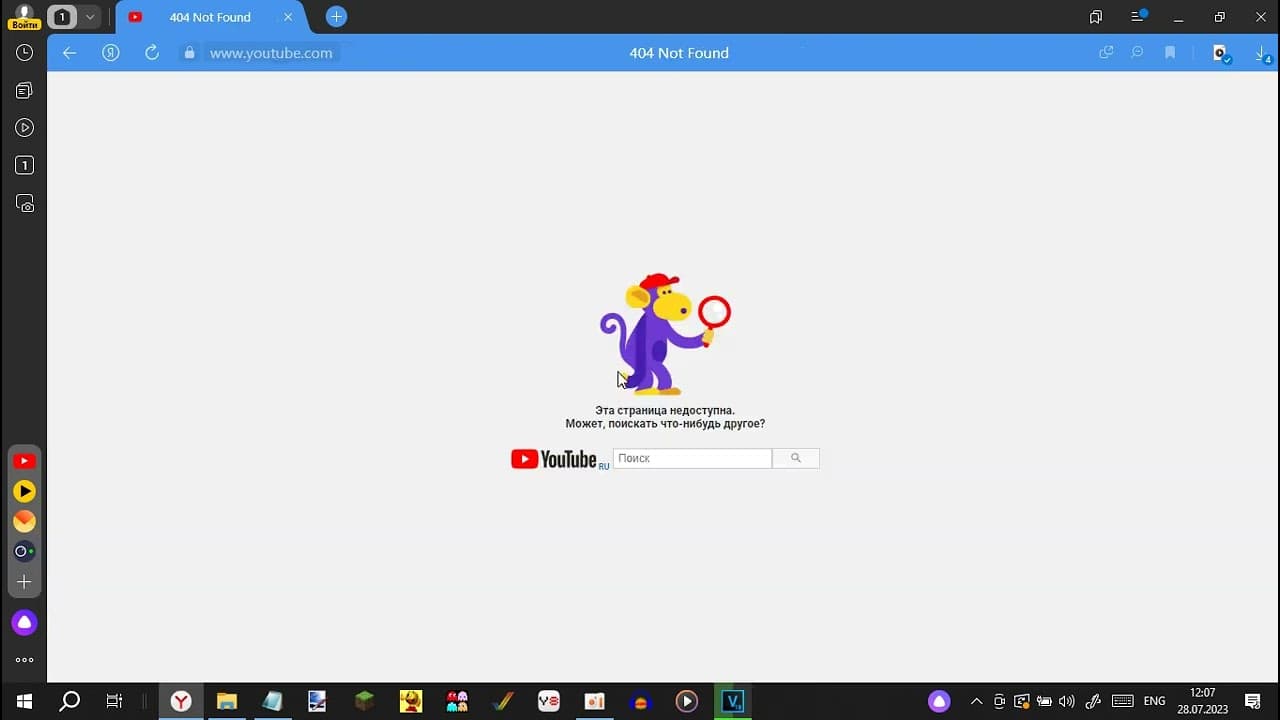
Task: Switch the ENG input language indicator
Action: point(1154,701)
